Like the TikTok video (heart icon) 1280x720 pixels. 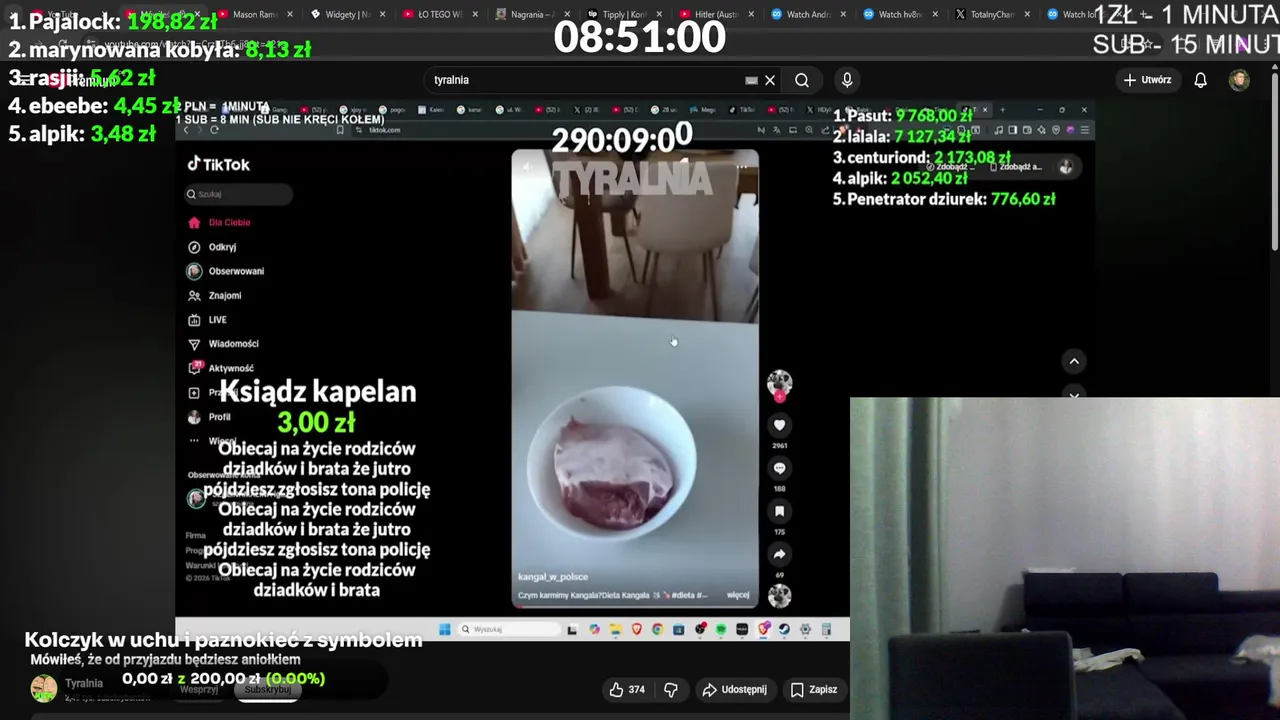[779, 425]
